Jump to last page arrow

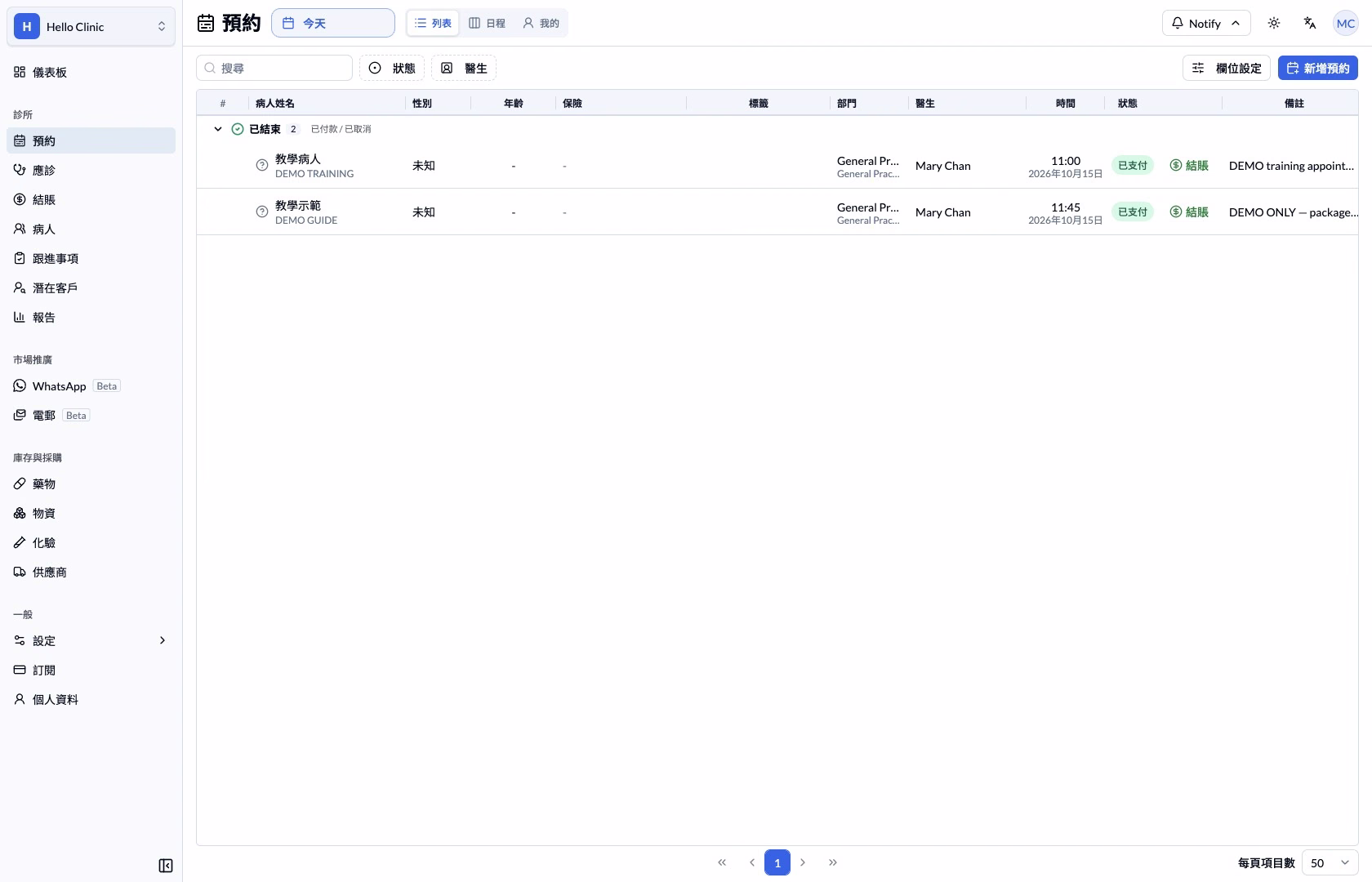(x=833, y=862)
